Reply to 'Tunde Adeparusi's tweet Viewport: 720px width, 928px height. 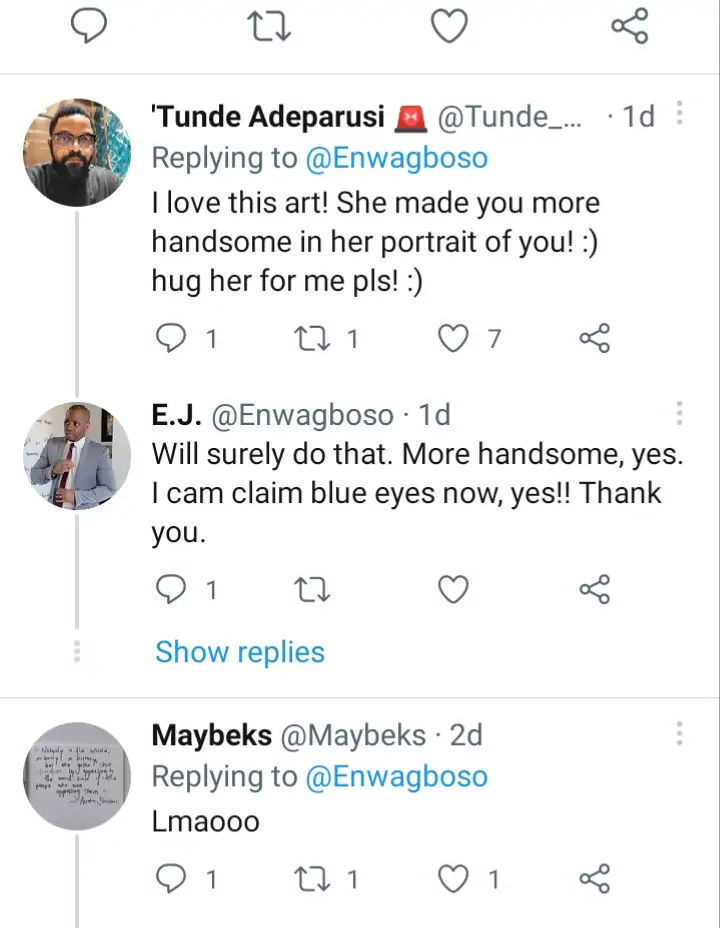click(175, 340)
